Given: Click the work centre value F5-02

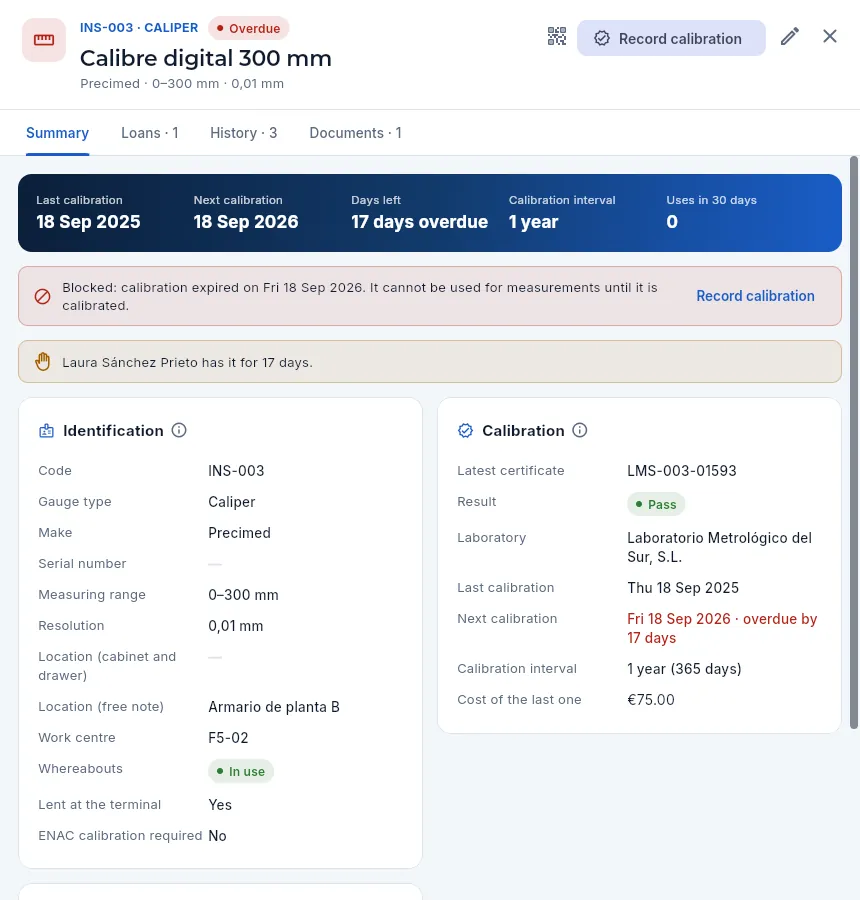Looking at the screenshot, I should [x=228, y=738].
